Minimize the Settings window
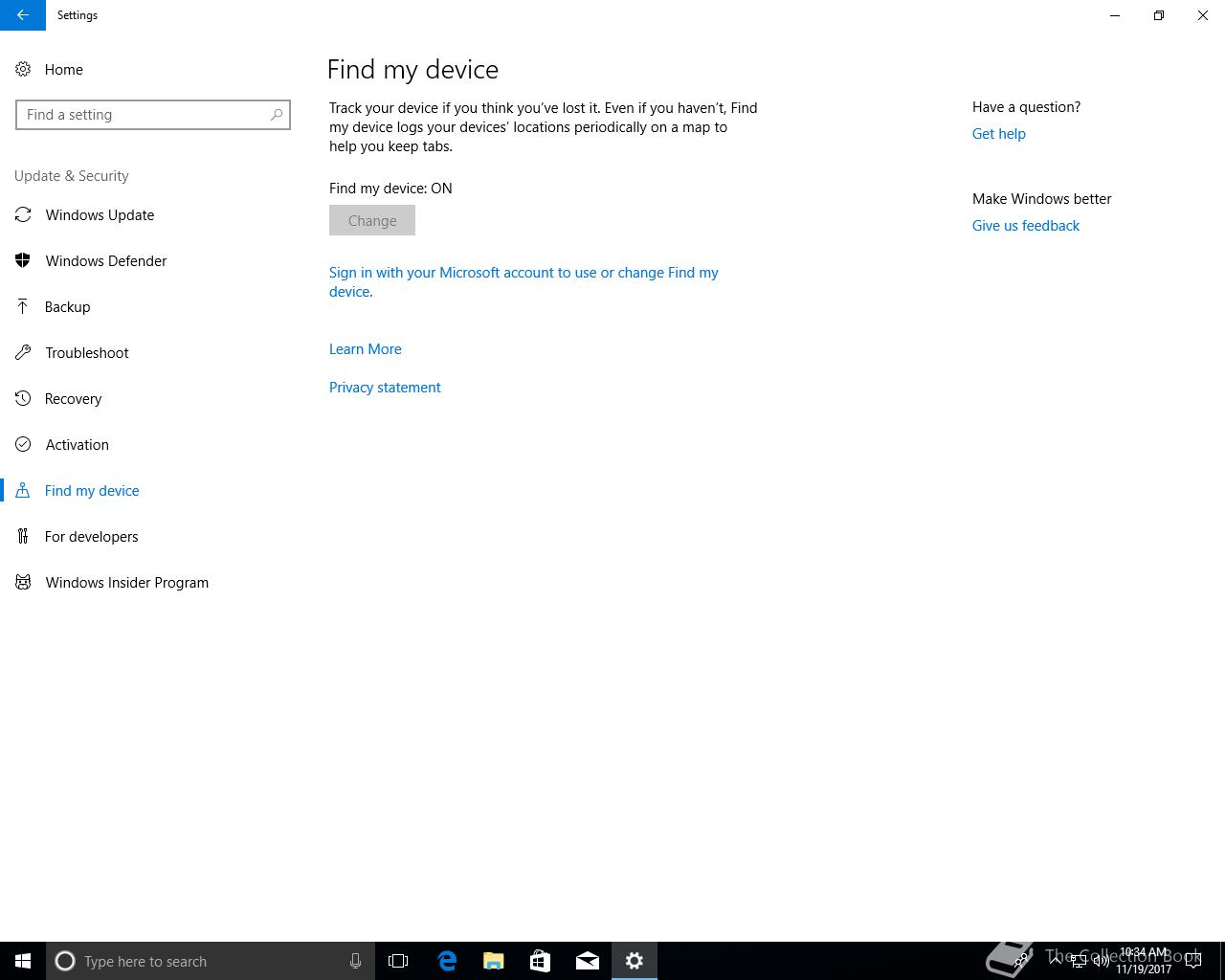 click(1115, 15)
